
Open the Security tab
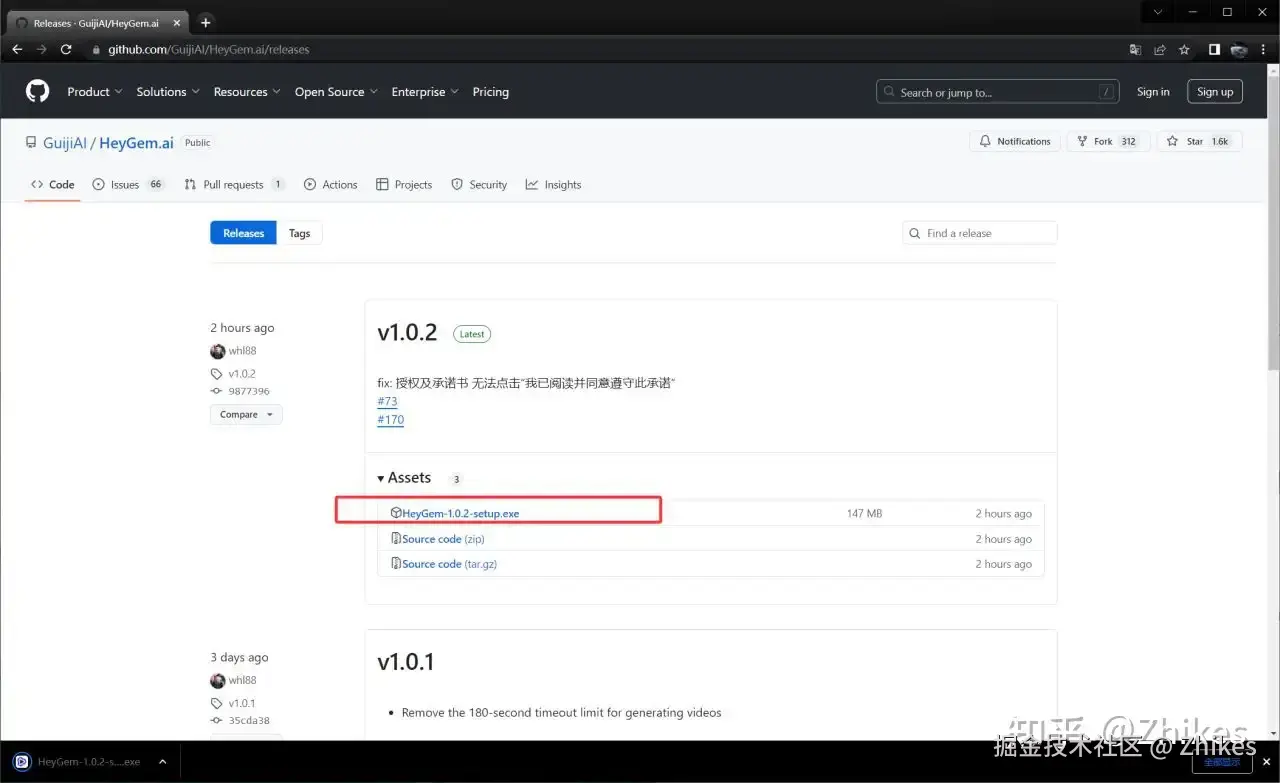point(479,184)
